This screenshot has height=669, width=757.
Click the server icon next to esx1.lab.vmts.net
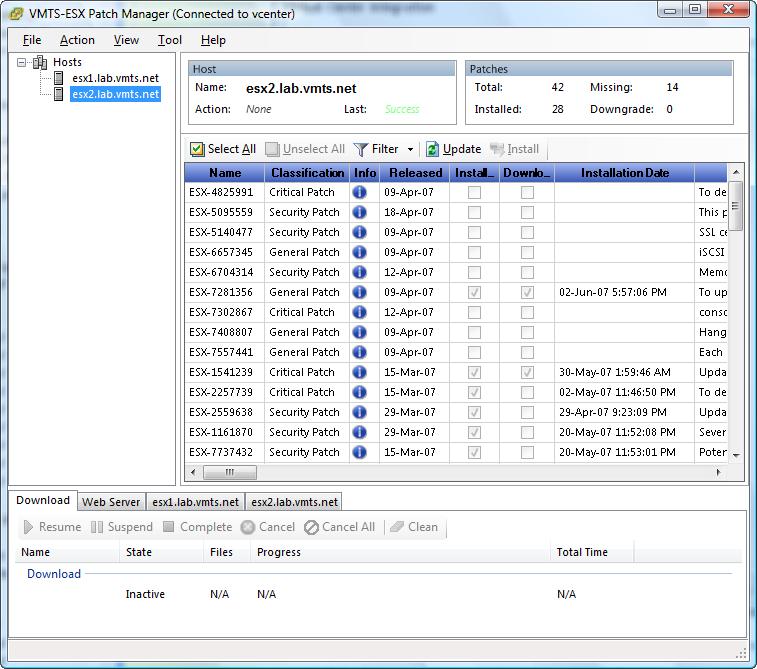(x=58, y=78)
